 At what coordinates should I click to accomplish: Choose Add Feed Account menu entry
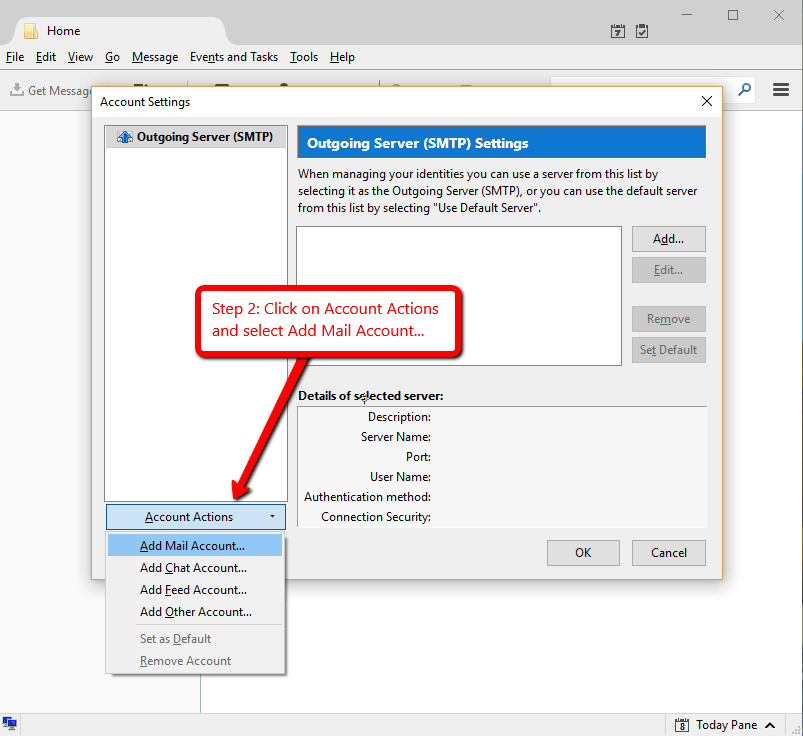[x=195, y=590]
